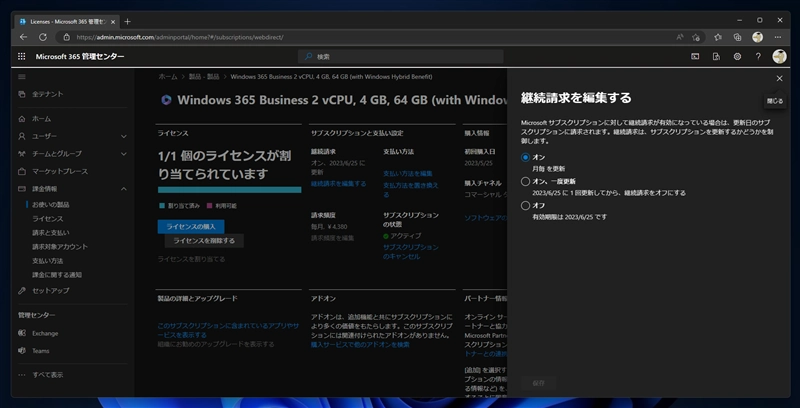Screen dimensions: 800x408
Task: Open the account profile picture in header
Action: [x=779, y=57]
